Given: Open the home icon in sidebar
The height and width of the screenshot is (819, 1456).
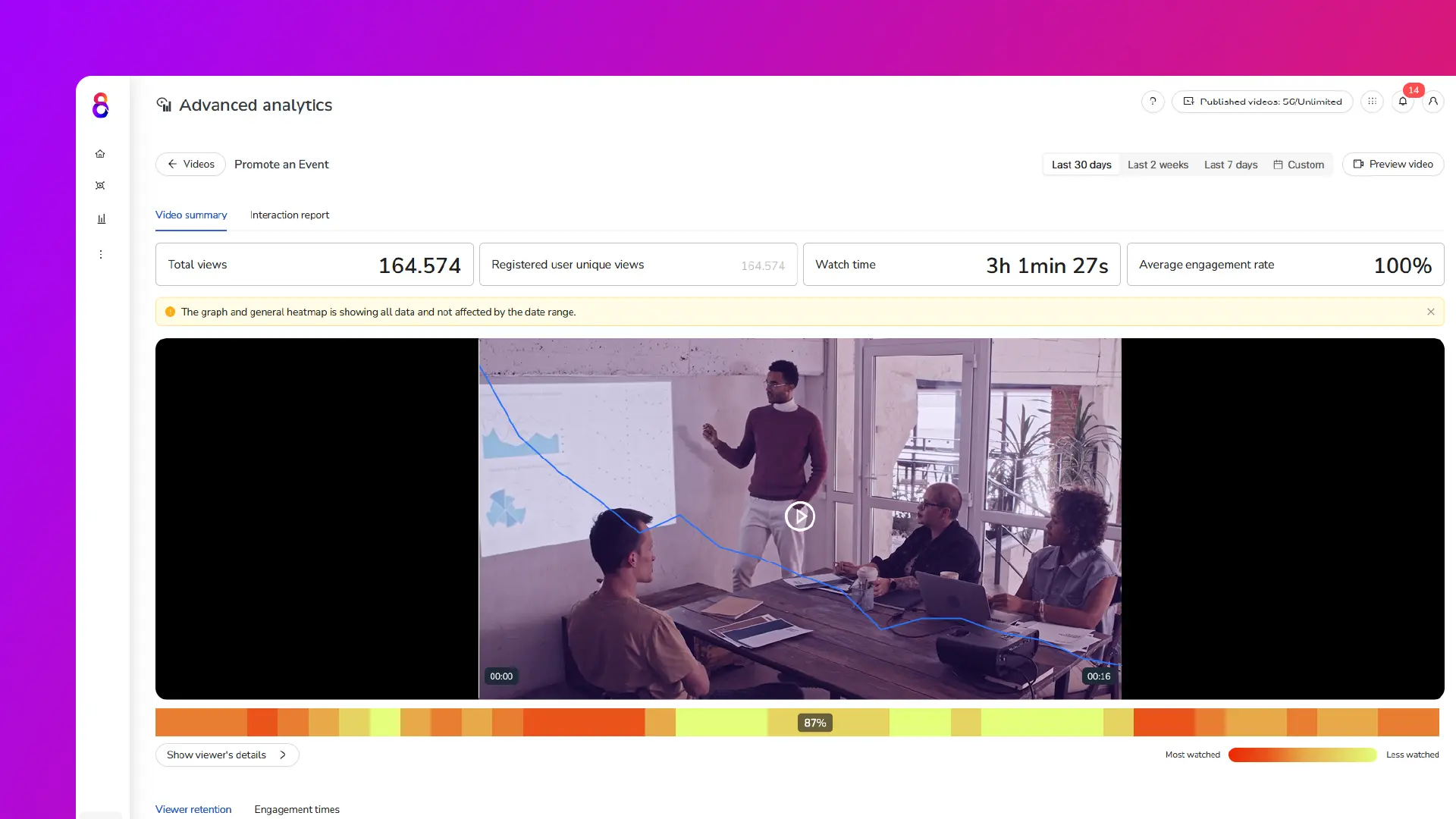Looking at the screenshot, I should pos(100,154).
